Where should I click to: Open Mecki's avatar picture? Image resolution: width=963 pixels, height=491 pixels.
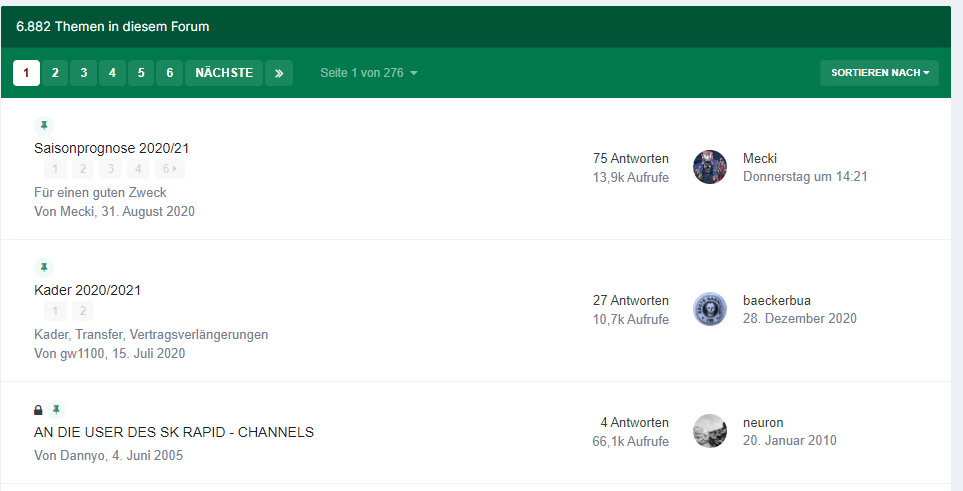click(709, 167)
